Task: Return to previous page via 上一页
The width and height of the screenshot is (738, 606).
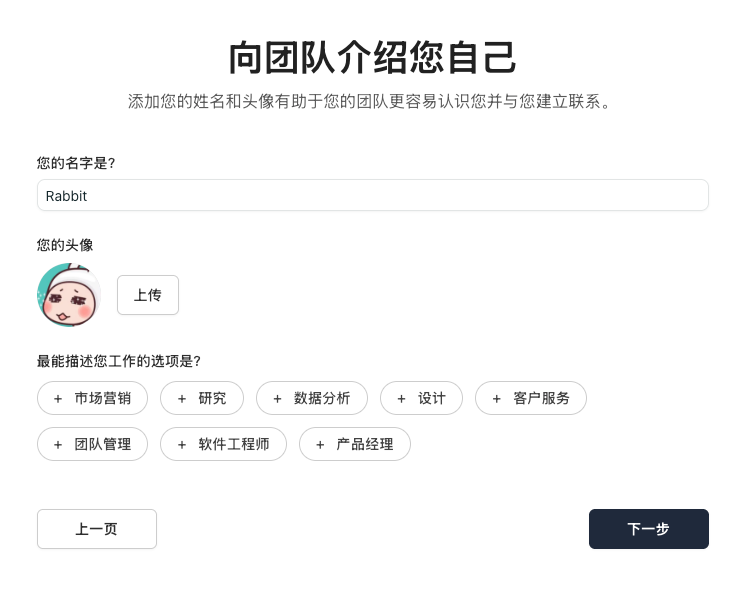Action: [x=97, y=529]
